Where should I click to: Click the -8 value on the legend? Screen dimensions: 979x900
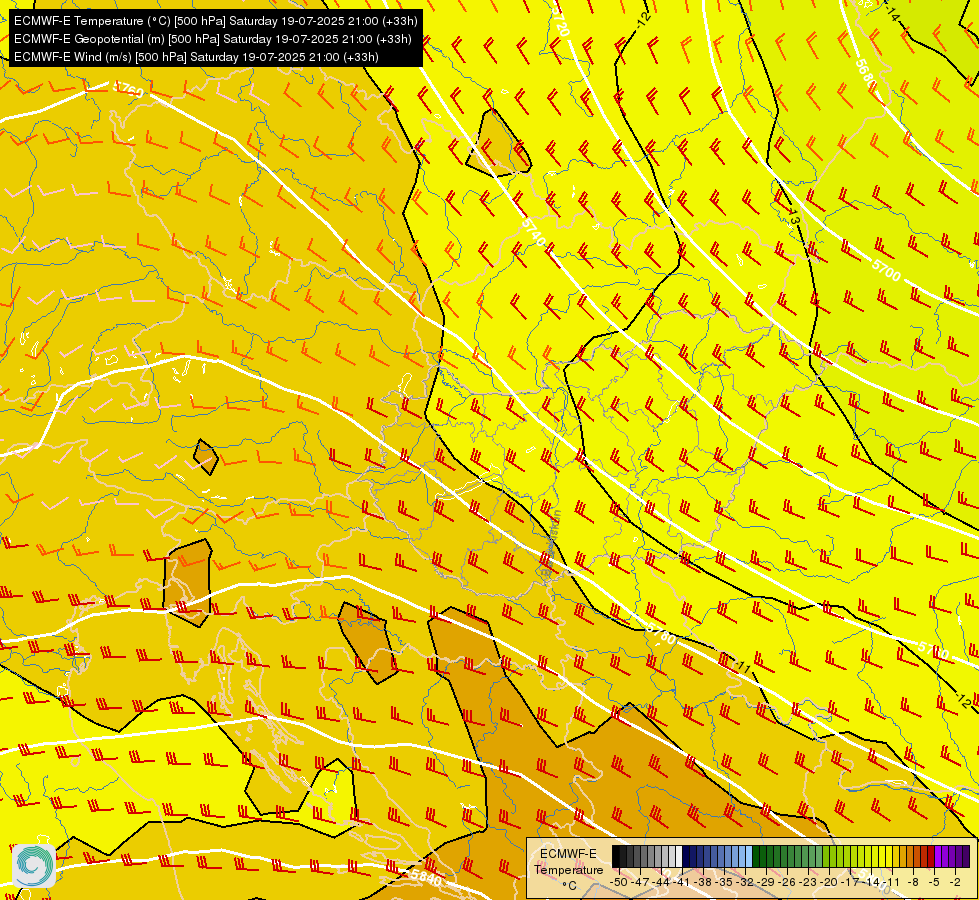[913, 882]
